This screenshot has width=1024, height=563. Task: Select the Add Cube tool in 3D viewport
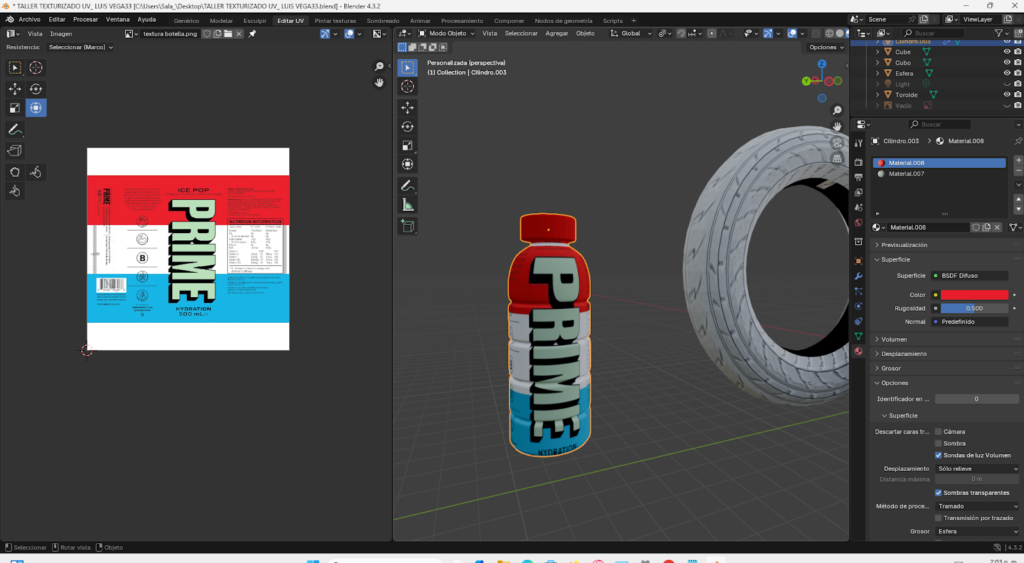click(408, 227)
